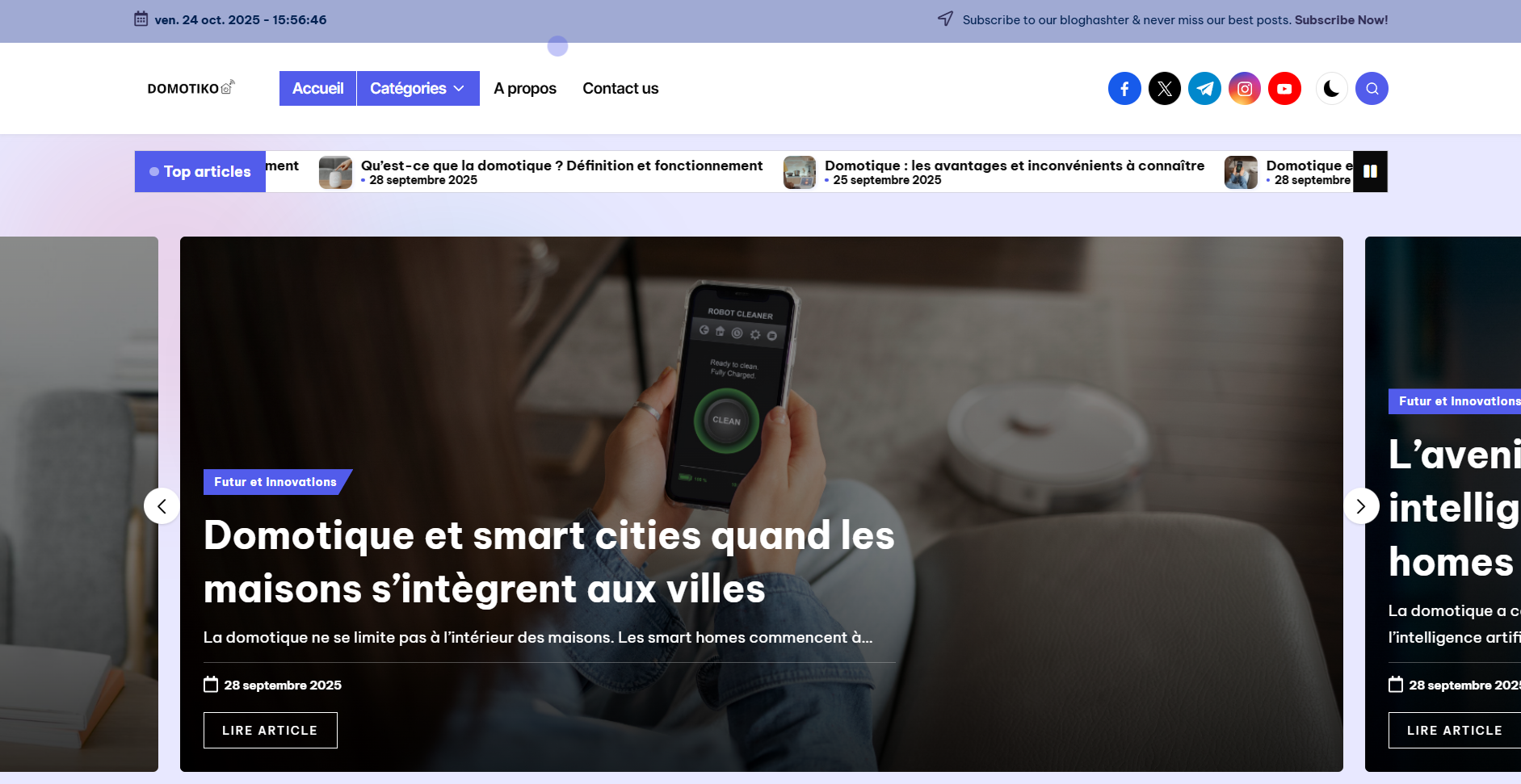This screenshot has width=1521, height=784.
Task: Open thumbnail for Domotique avantages et inconvénients
Action: tap(800, 172)
